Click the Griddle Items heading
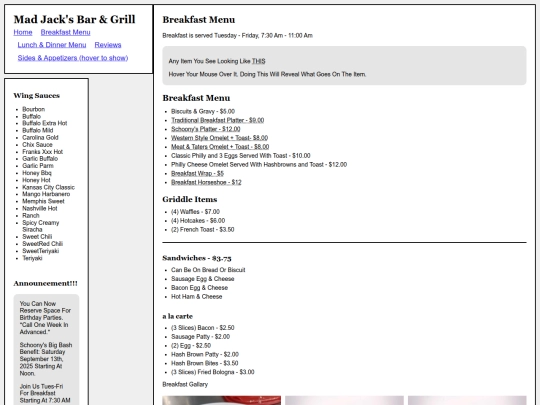540x405 pixels. tap(190, 199)
